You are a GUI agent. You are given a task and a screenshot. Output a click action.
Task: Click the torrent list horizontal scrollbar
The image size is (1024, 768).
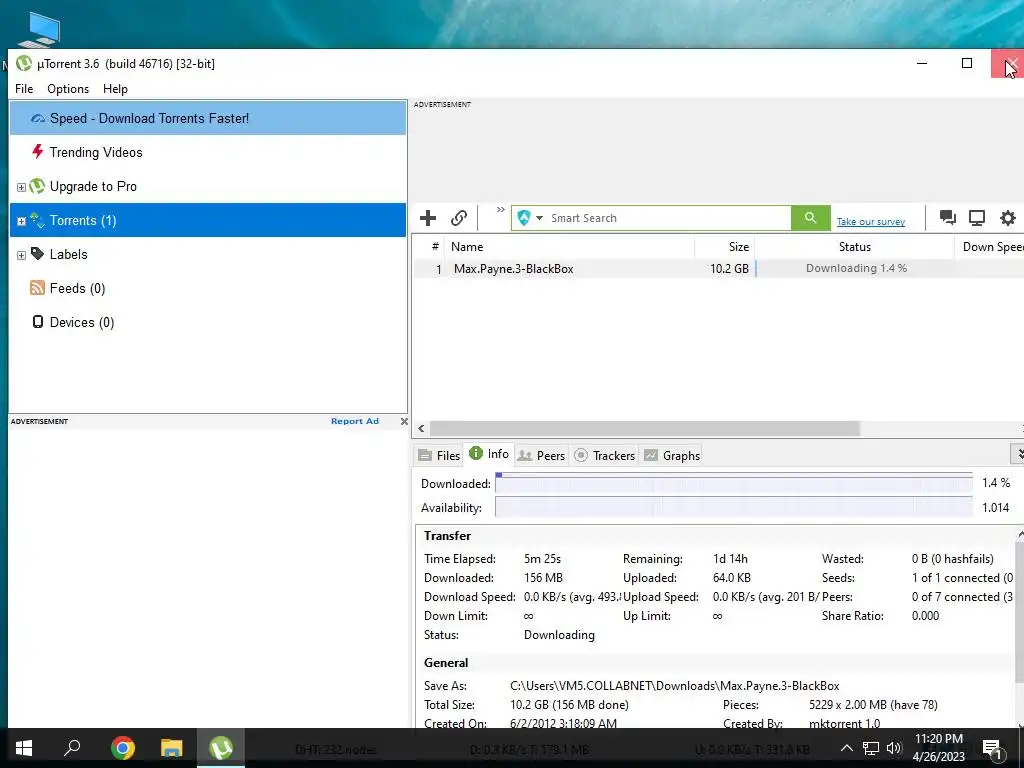point(645,428)
